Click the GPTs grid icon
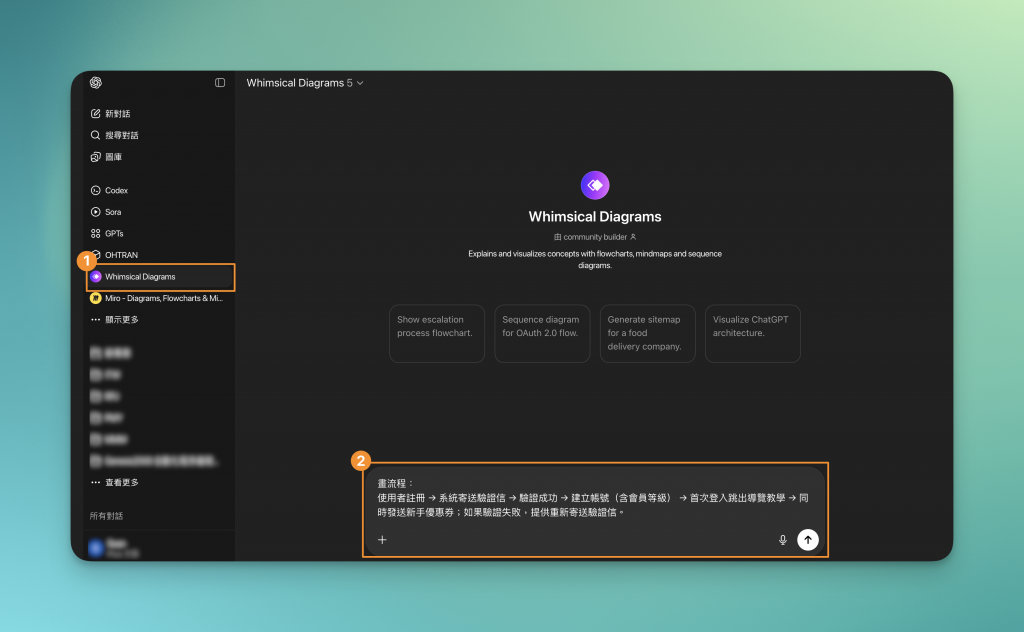Image resolution: width=1024 pixels, height=632 pixels. pos(95,234)
